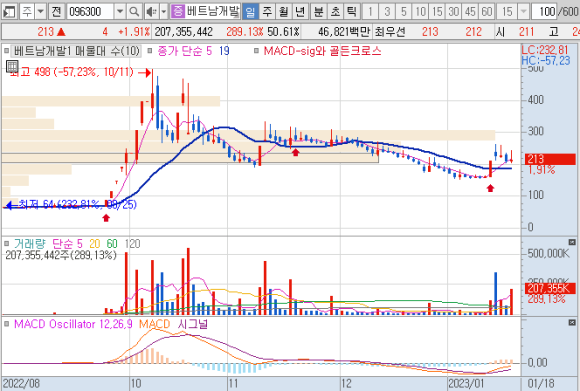Click the '주' stock type button
This screenshot has height=391, width=580.
click(x=27, y=12)
